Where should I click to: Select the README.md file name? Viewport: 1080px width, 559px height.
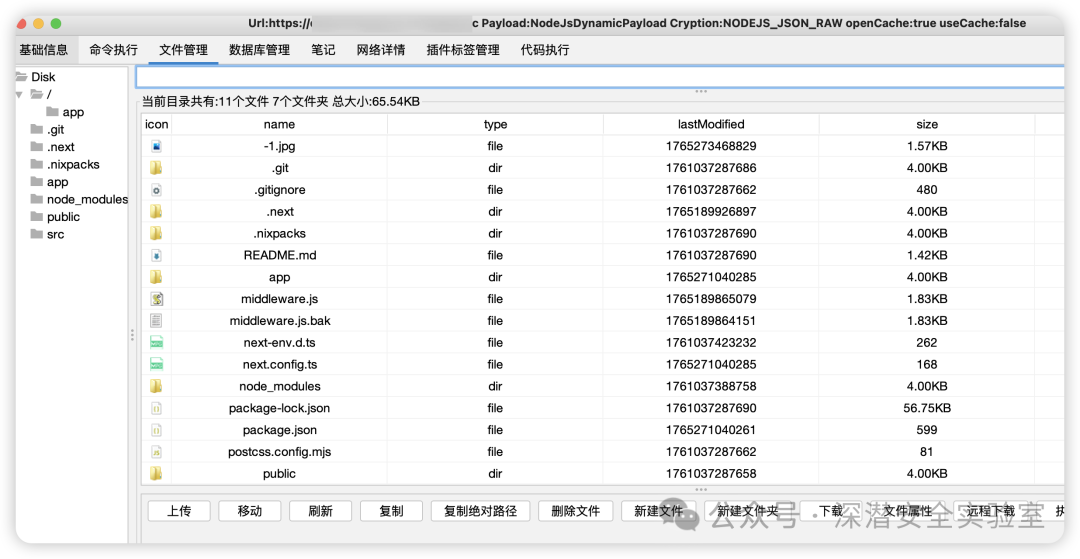point(280,255)
